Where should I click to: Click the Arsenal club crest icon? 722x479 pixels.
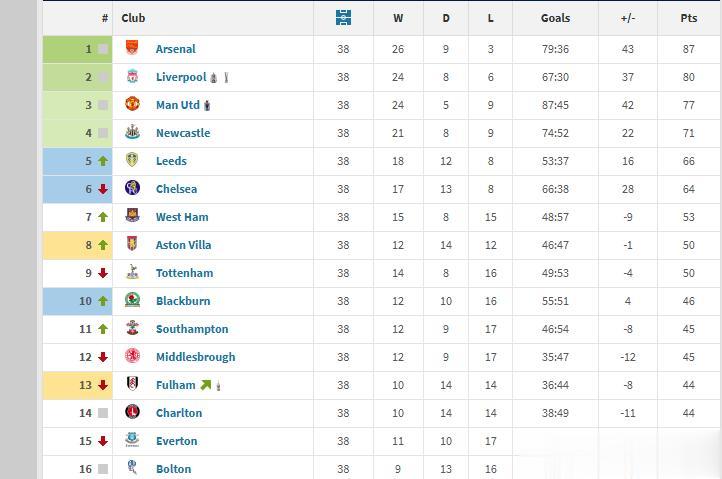tap(132, 47)
